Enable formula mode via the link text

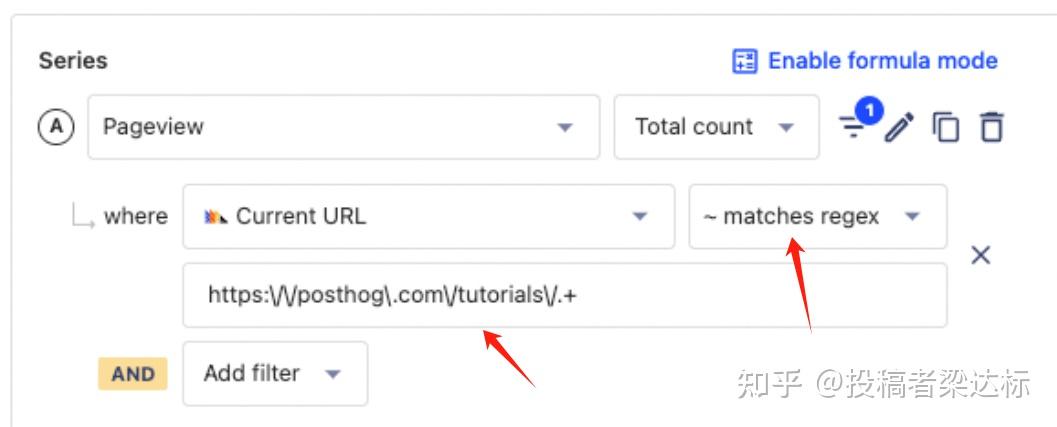click(x=882, y=61)
